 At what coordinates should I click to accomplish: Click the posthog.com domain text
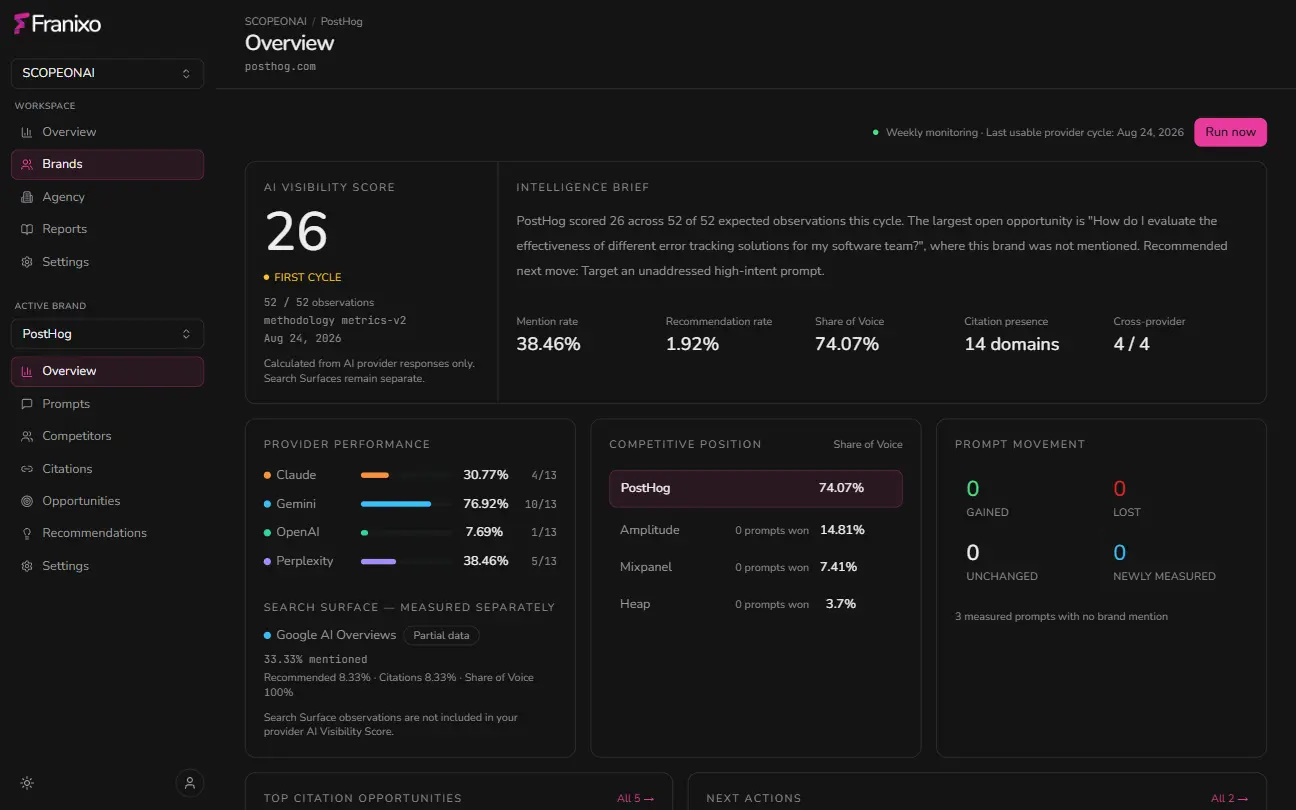(281, 66)
